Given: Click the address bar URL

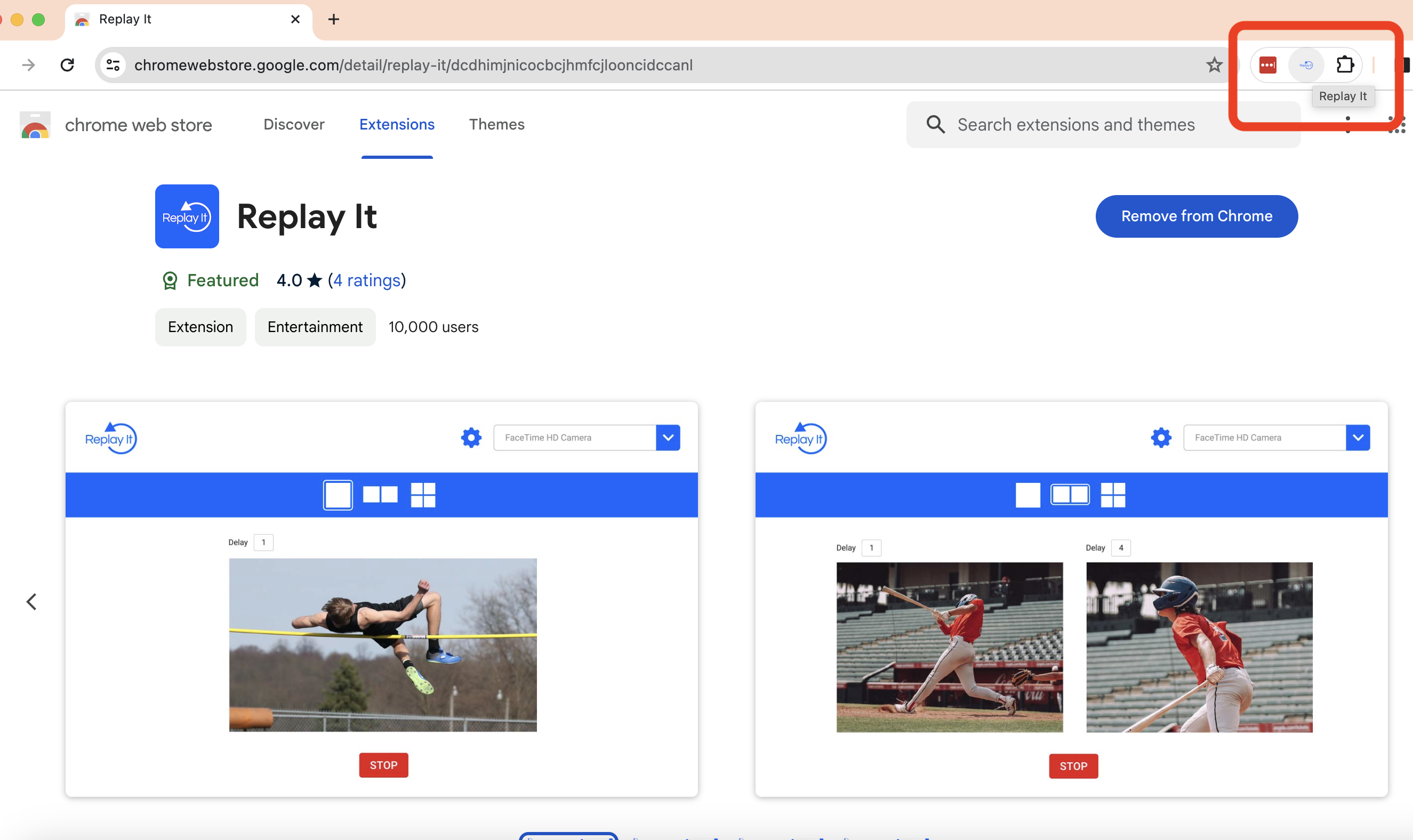Looking at the screenshot, I should click(x=413, y=65).
